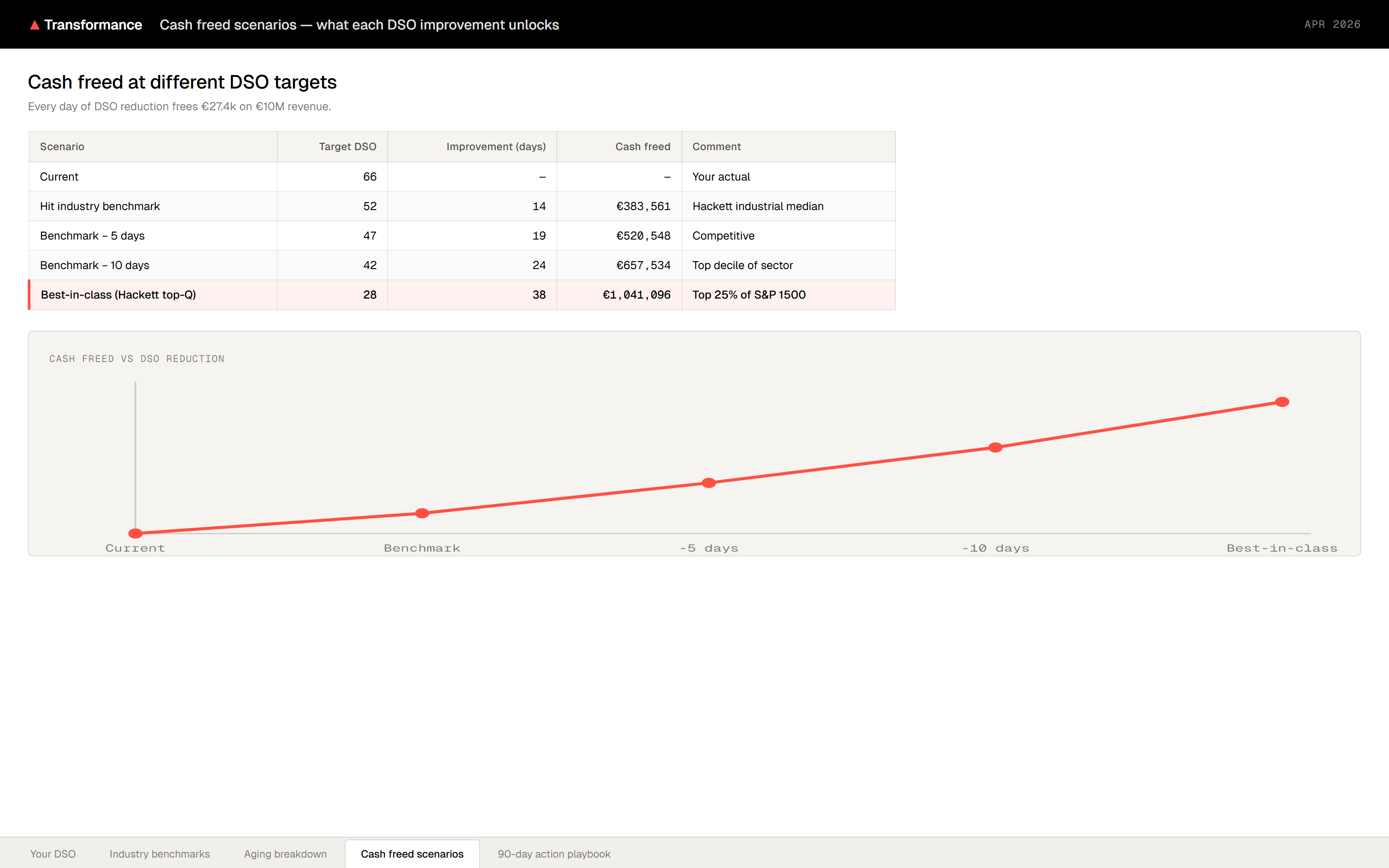
Task: Click the Hit industry benchmark row
Action: tap(100, 206)
